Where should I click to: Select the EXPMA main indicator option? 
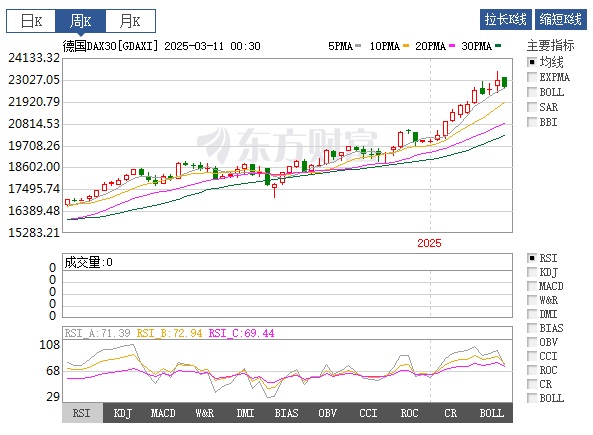532,77
